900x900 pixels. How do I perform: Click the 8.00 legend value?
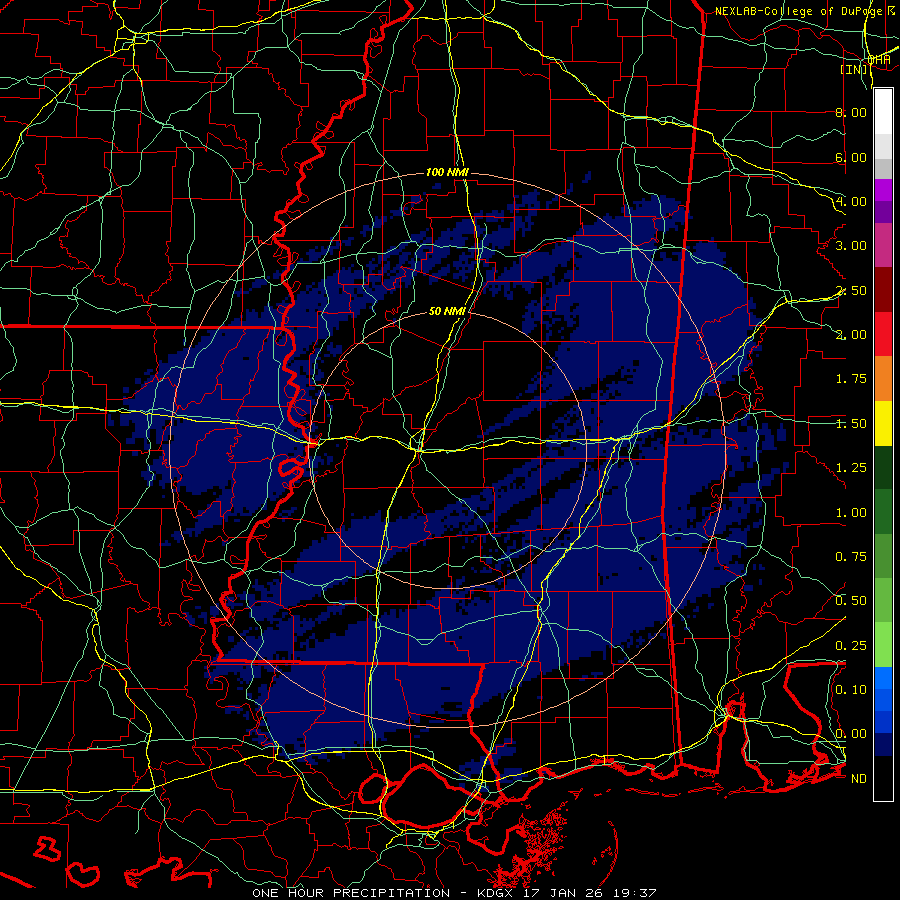click(x=851, y=112)
